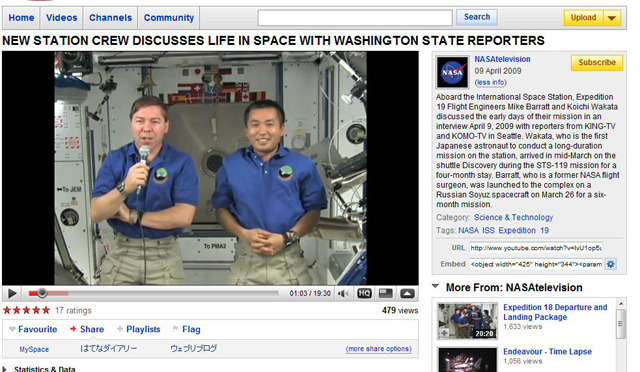Collapse description with less info link

[490, 82]
